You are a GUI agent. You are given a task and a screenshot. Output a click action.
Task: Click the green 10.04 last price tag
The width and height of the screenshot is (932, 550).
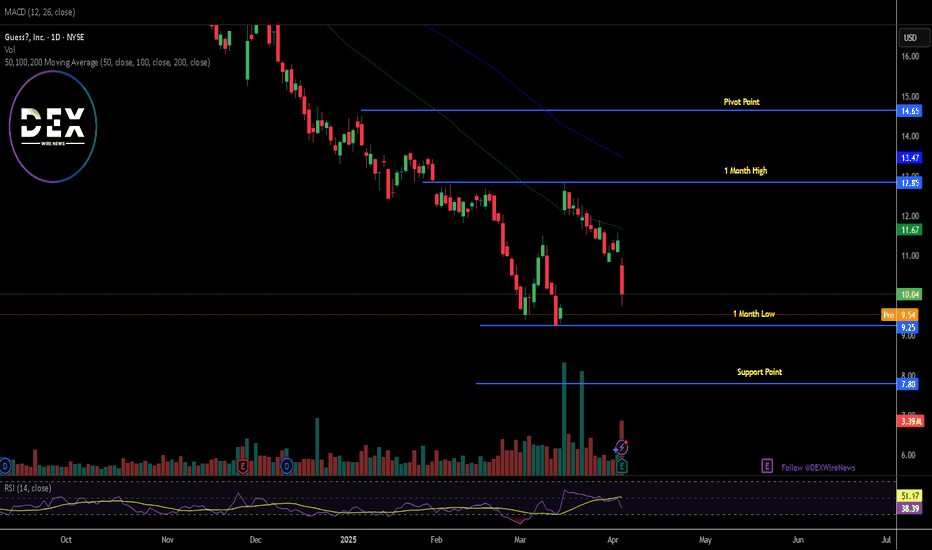click(909, 294)
